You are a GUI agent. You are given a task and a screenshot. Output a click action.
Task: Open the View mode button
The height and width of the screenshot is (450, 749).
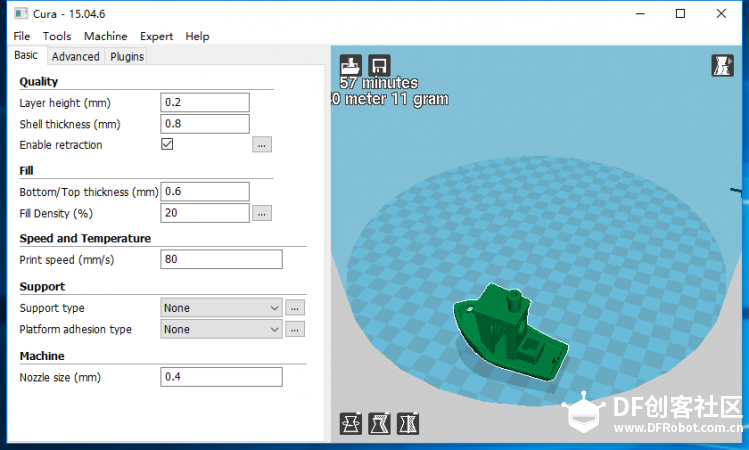pyautogui.click(x=722, y=65)
